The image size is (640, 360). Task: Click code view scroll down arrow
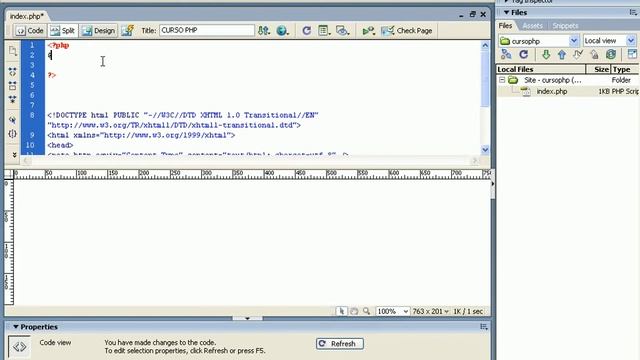click(485, 150)
